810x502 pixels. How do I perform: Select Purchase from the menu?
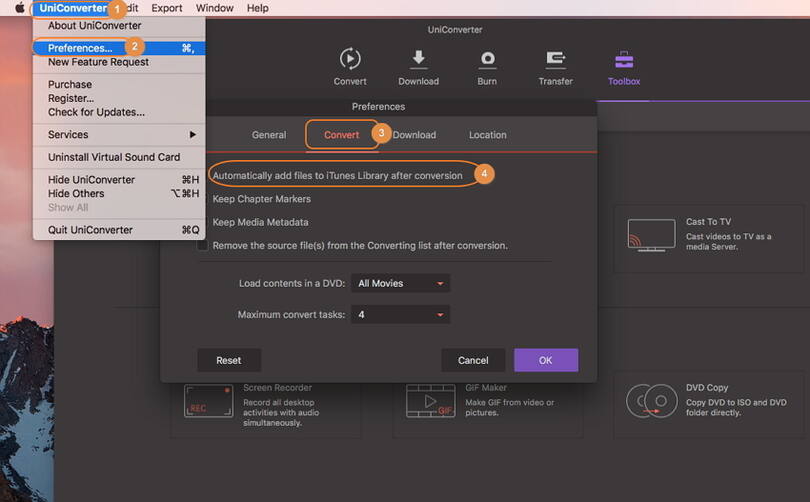119,84
